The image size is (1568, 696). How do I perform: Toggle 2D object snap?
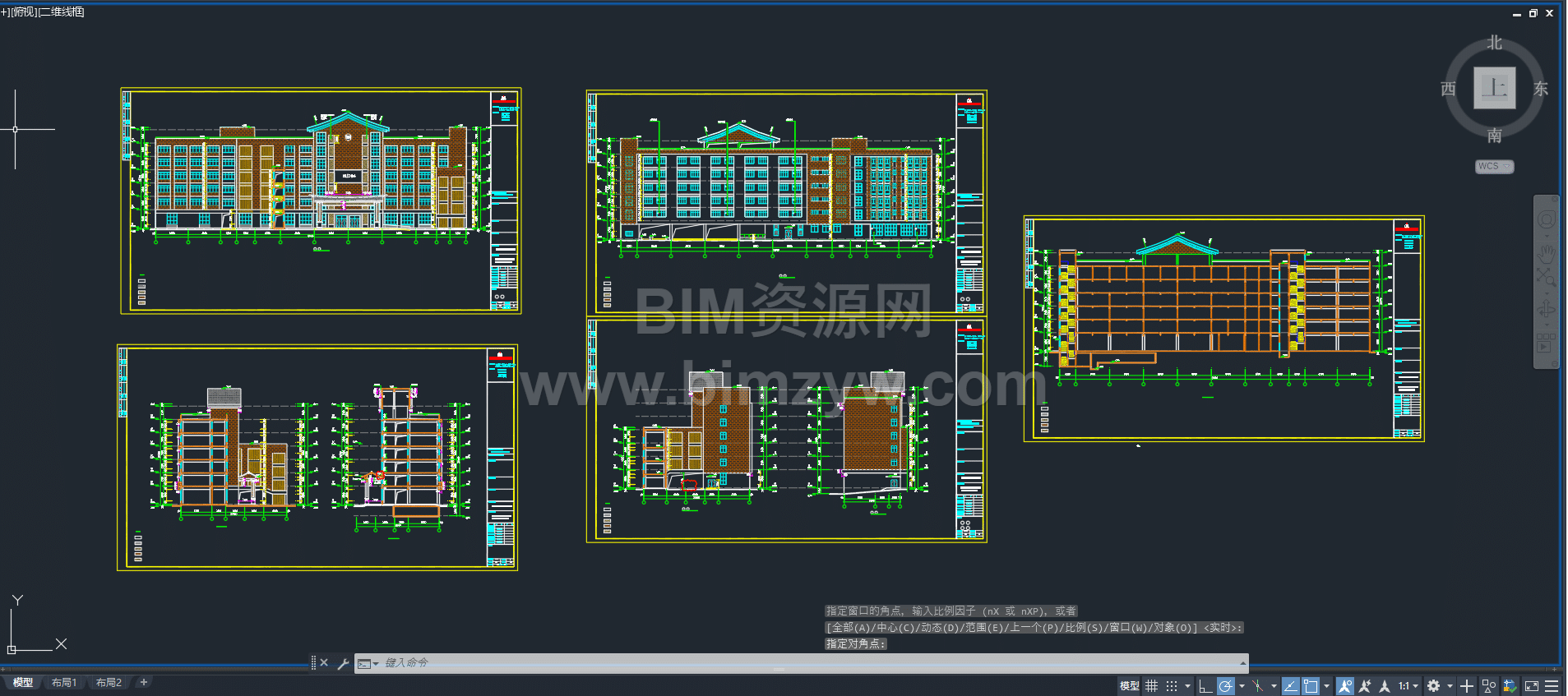point(1311,686)
